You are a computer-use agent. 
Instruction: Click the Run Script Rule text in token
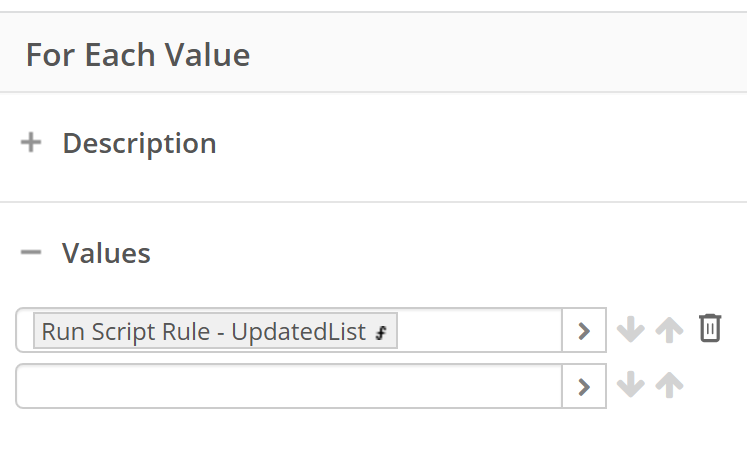(x=126, y=332)
